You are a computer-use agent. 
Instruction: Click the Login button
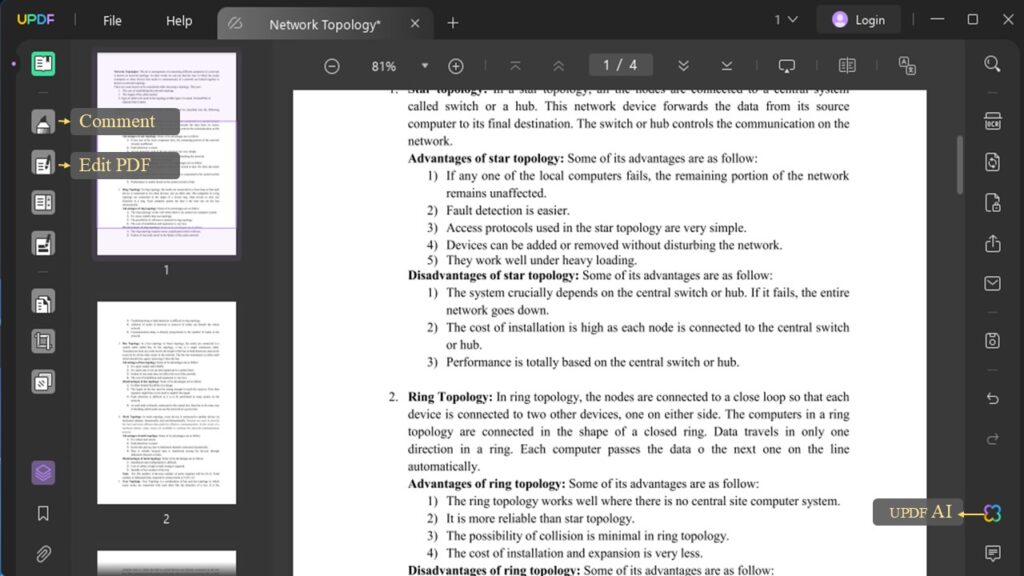tap(859, 20)
